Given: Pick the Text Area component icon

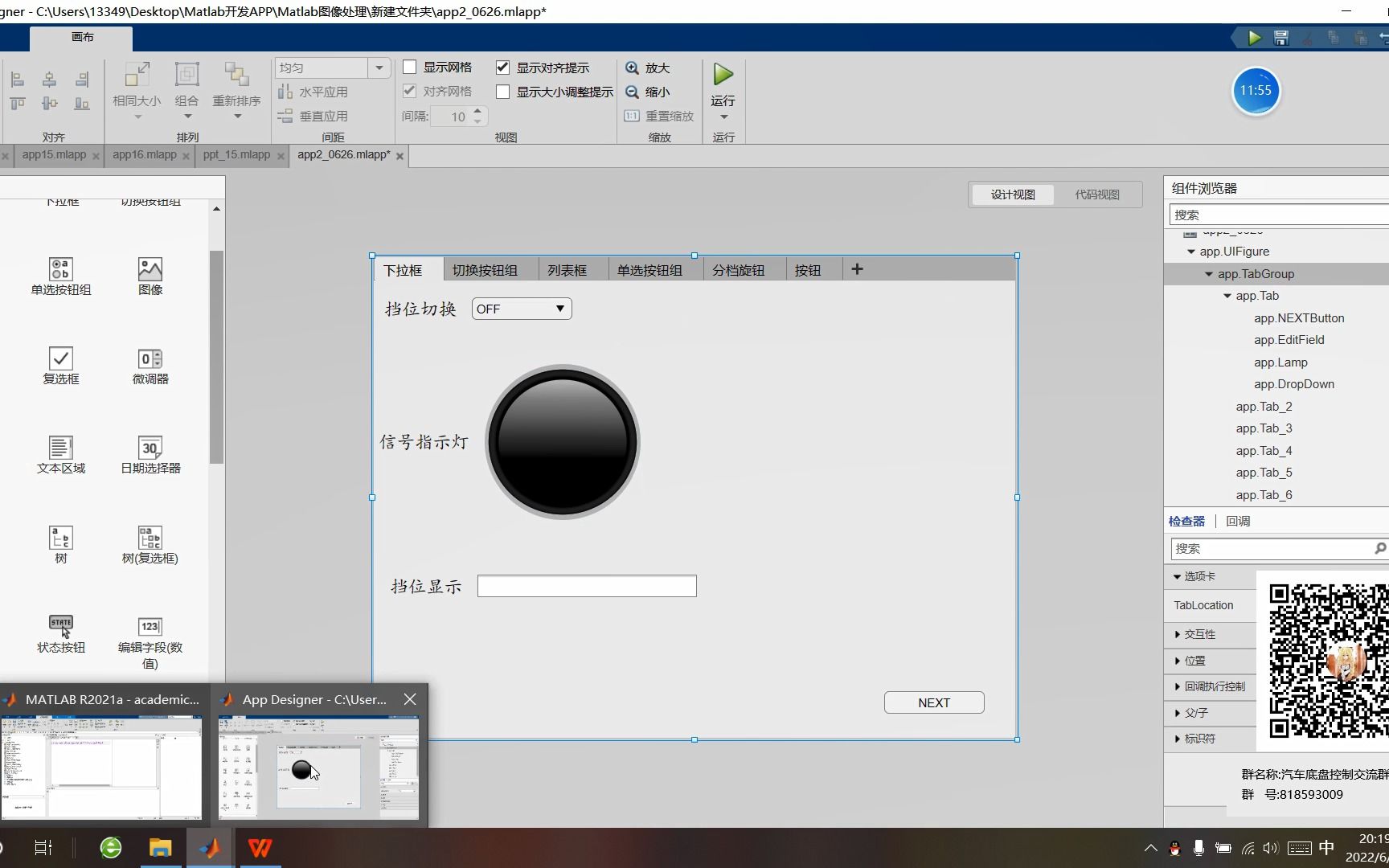Looking at the screenshot, I should click(61, 447).
